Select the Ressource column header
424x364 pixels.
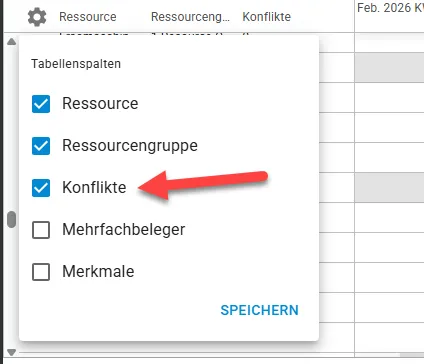[x=88, y=17]
